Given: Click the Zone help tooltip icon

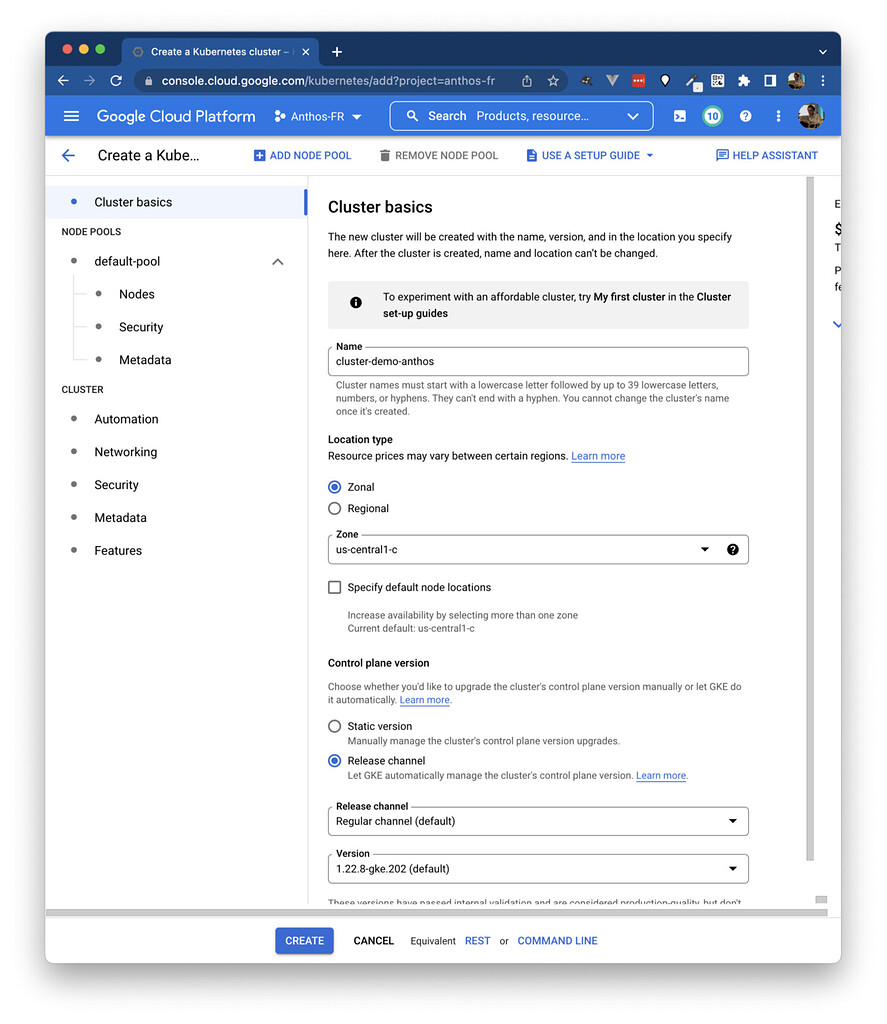Looking at the screenshot, I should (733, 549).
